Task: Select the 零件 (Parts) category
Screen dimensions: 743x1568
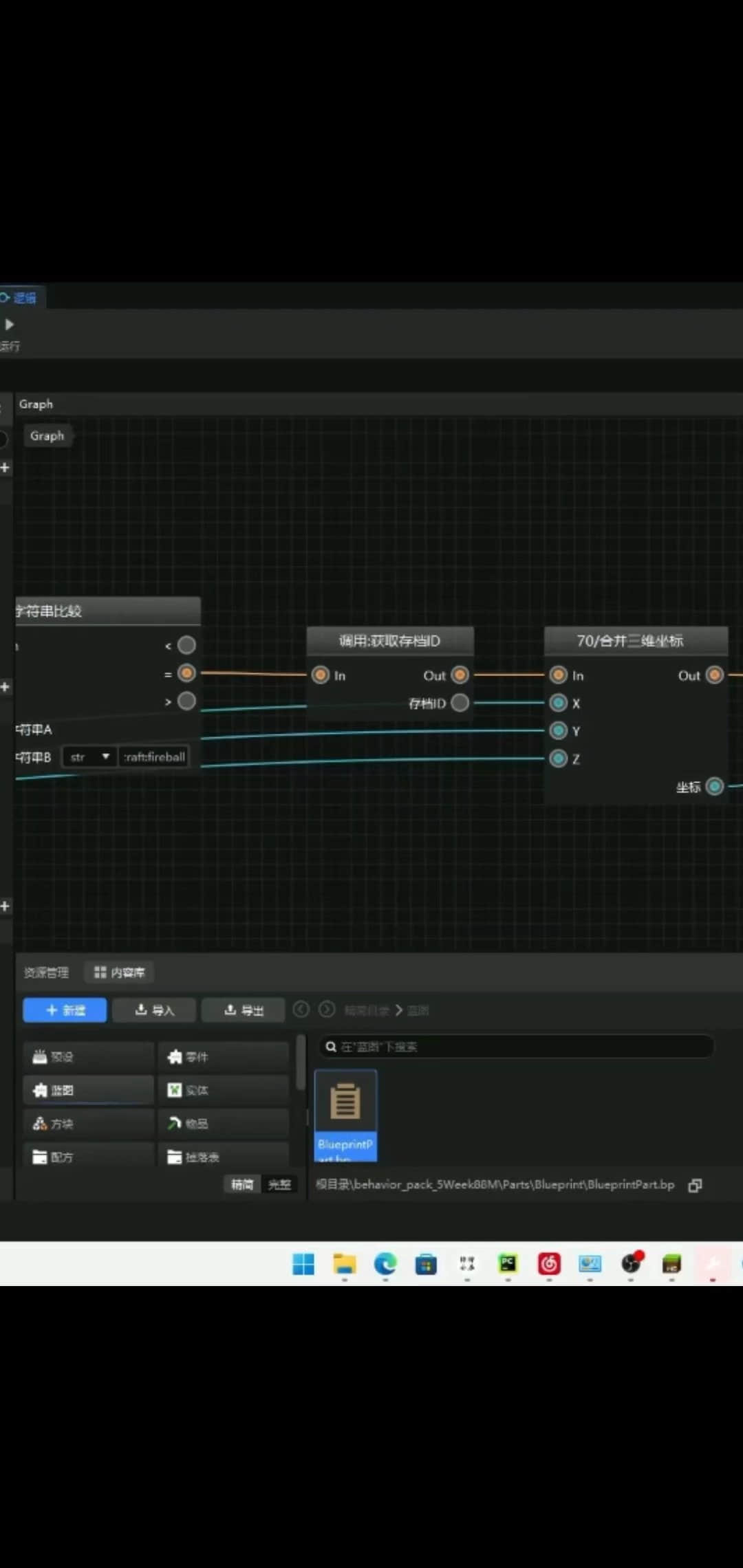Action: [223, 1057]
